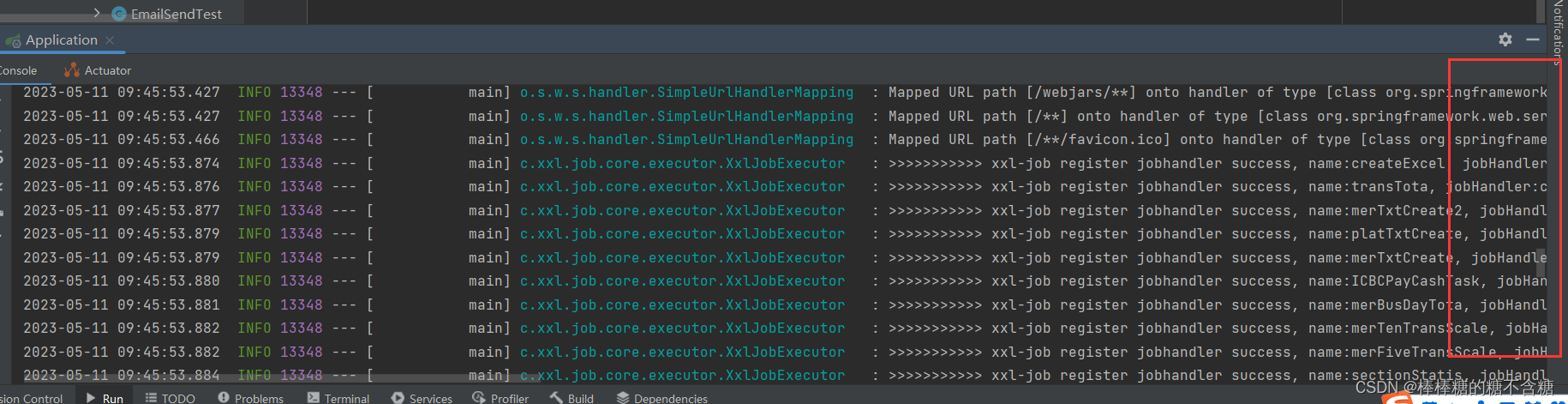
Task: Close the Application run tab
Action: pyautogui.click(x=110, y=40)
